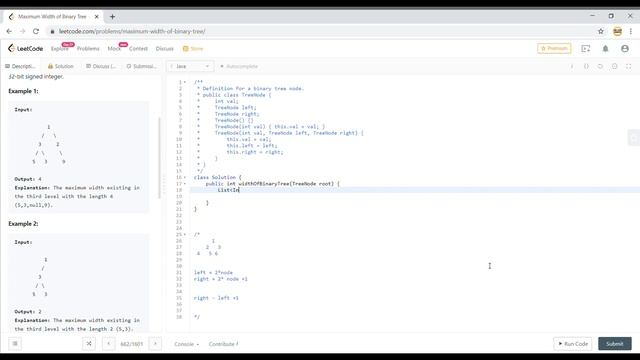This screenshot has width=640, height=360.
Task: Collapse the class Solution fold arrow at line 16
Action: (184, 177)
